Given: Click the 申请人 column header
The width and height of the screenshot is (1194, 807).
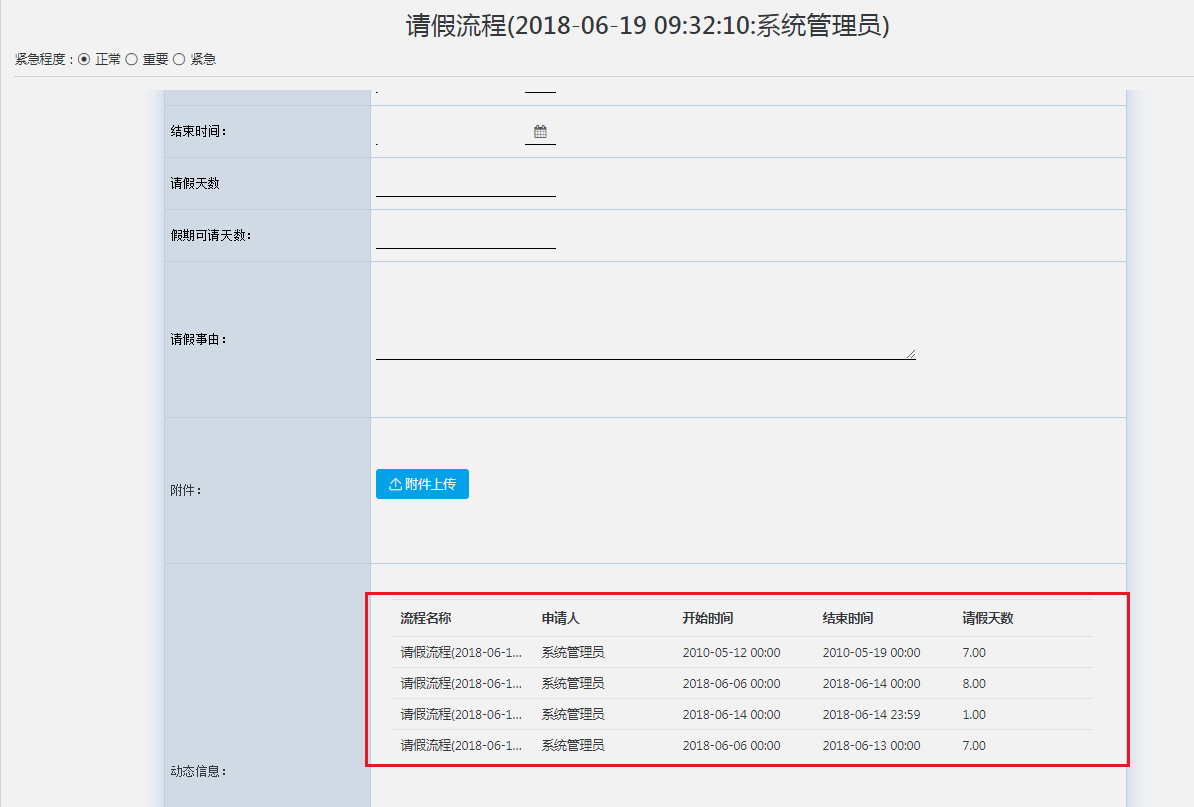Looking at the screenshot, I should click(x=560, y=618).
